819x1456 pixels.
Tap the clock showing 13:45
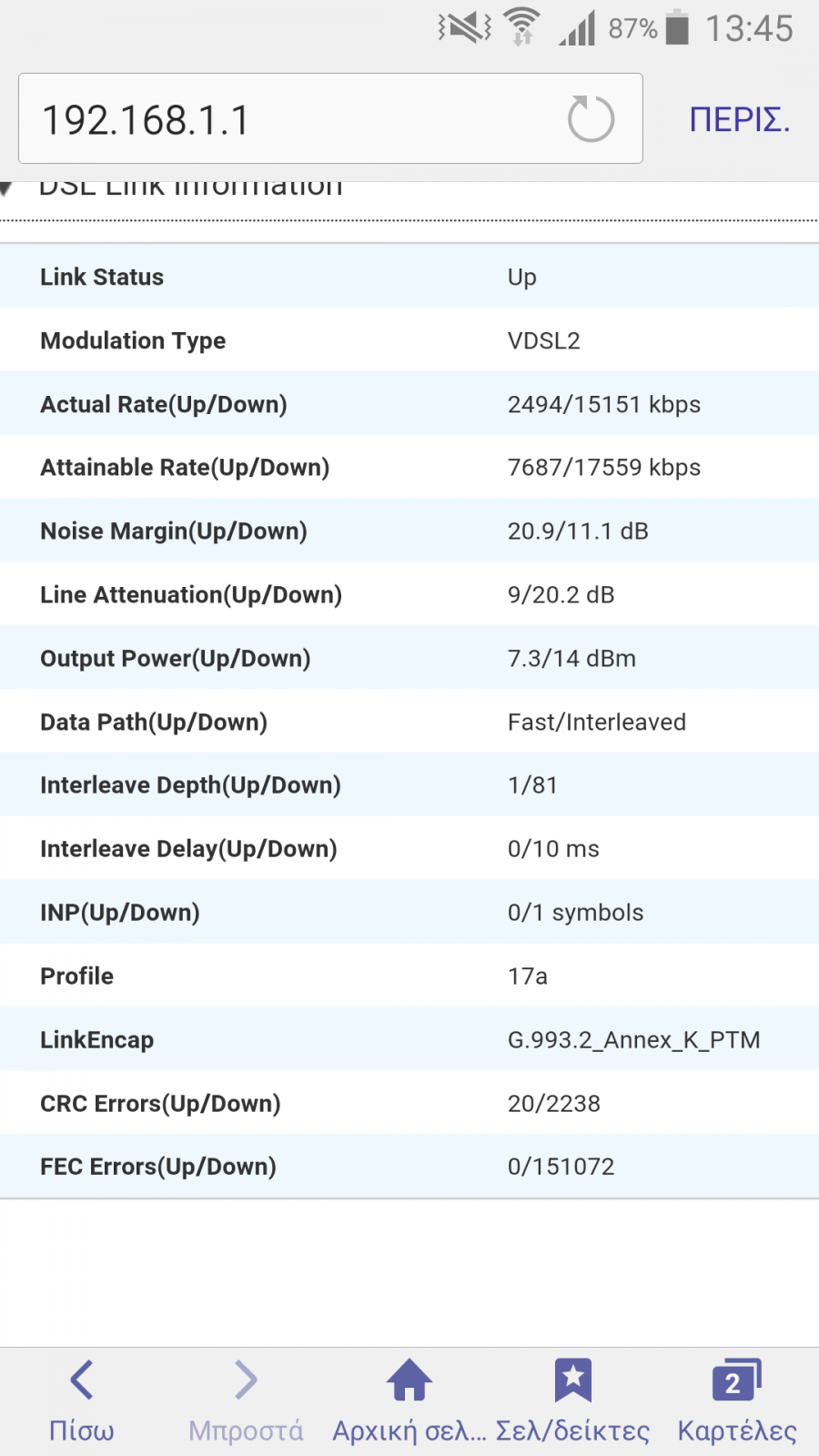(x=749, y=28)
